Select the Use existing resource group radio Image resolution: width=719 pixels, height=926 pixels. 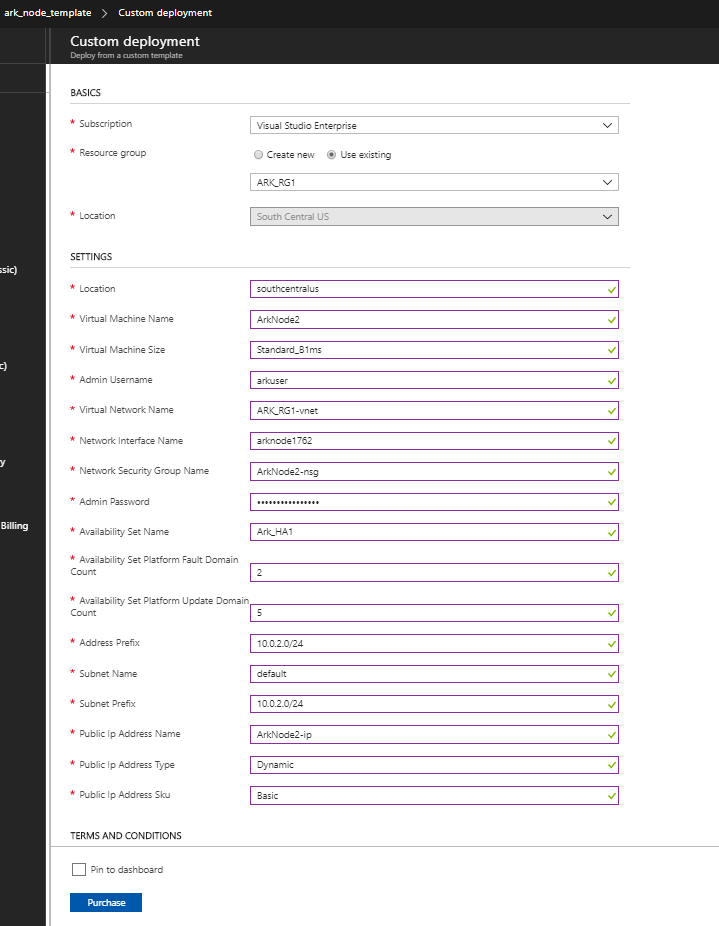332,155
